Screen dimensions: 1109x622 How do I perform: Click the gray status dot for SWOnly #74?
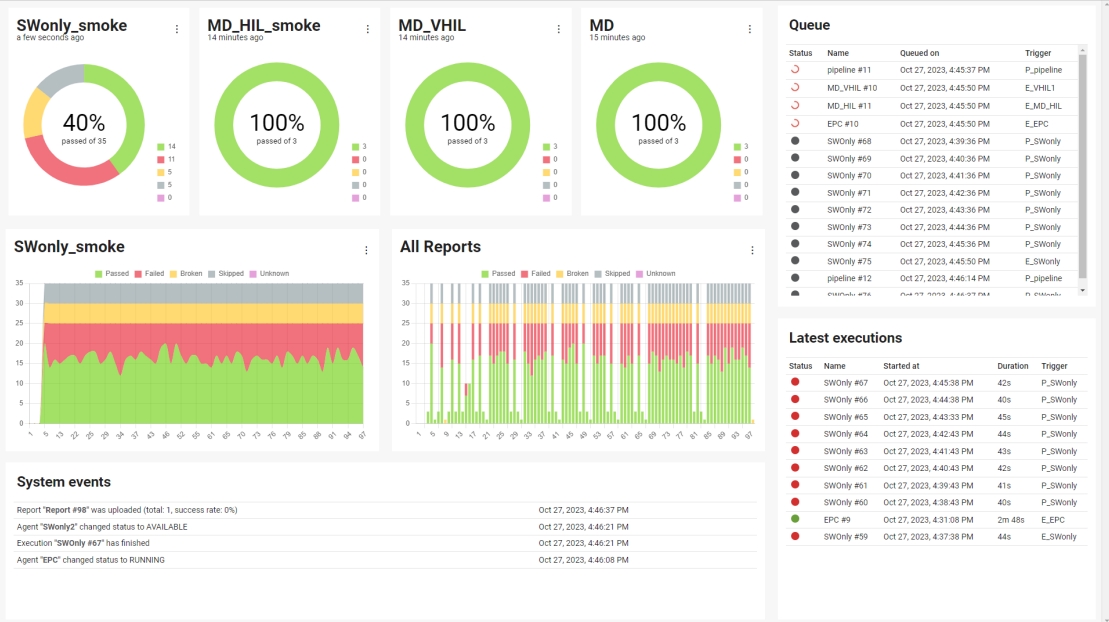point(795,243)
